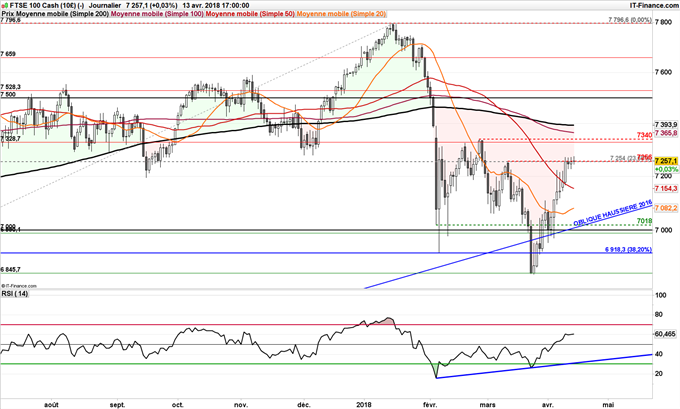Click the 40 value on RSI axis
This screenshot has height=409, width=680.
coord(659,354)
